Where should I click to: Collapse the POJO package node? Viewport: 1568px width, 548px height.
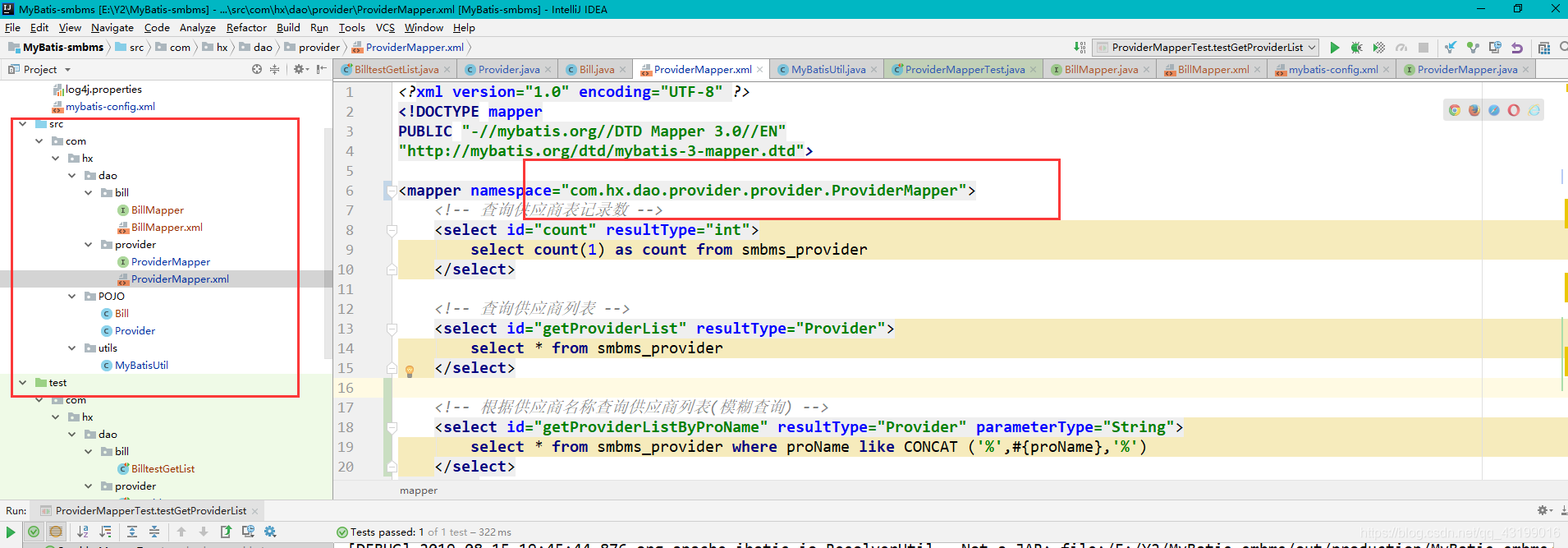72,297
